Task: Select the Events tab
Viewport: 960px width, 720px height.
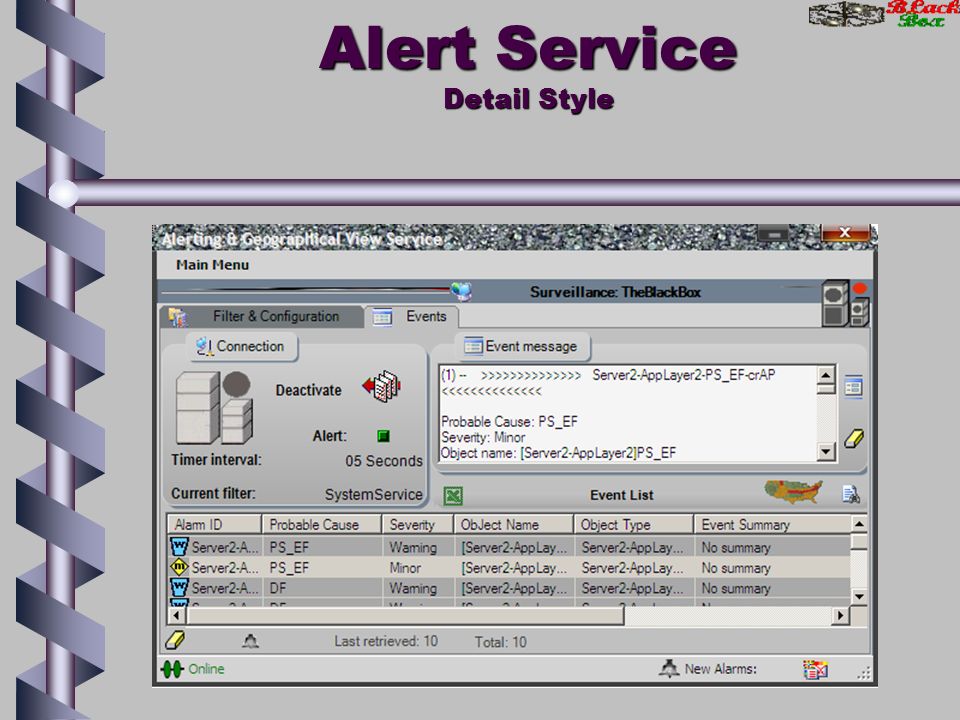Action: (412, 317)
